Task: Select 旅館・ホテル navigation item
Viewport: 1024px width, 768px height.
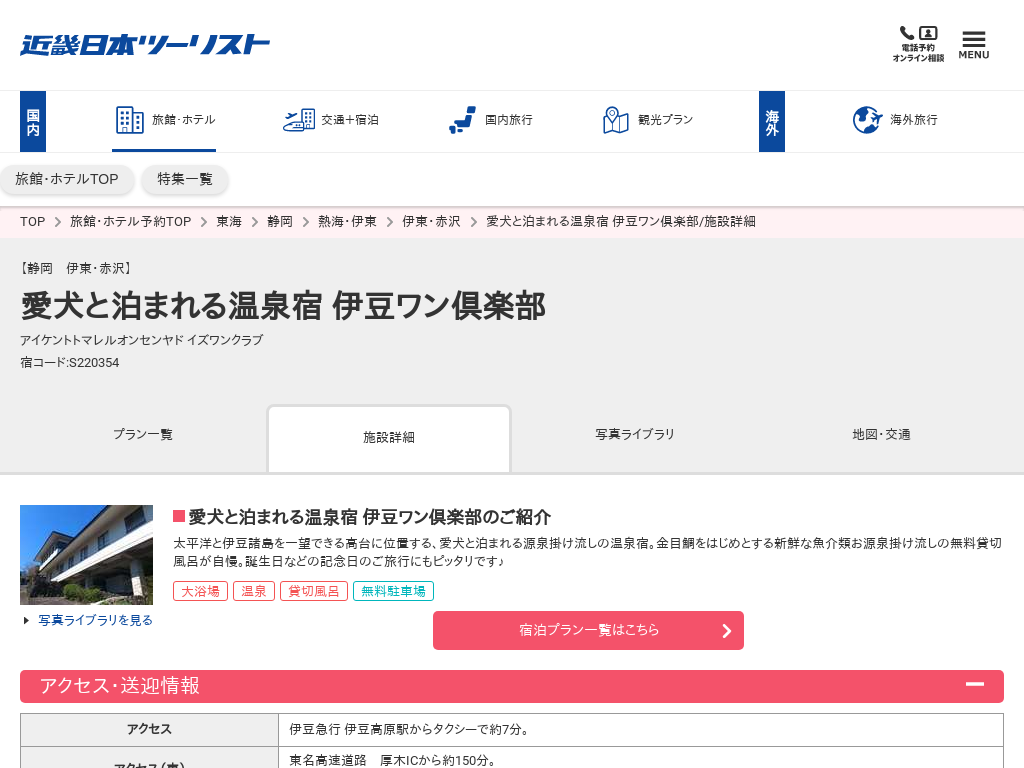Action: tap(164, 121)
